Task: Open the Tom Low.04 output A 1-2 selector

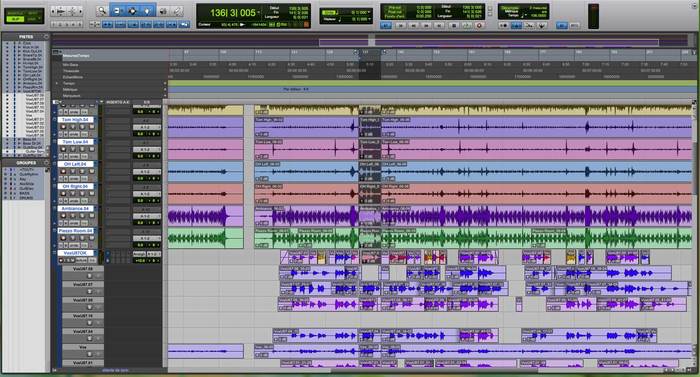Action: click(147, 150)
